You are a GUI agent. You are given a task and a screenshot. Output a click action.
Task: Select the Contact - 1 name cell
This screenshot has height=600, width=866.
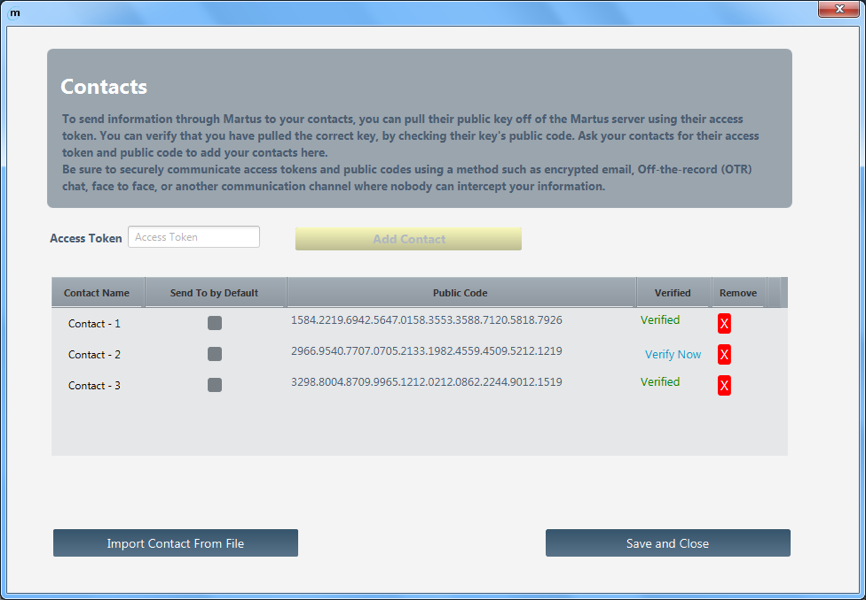[94, 324]
